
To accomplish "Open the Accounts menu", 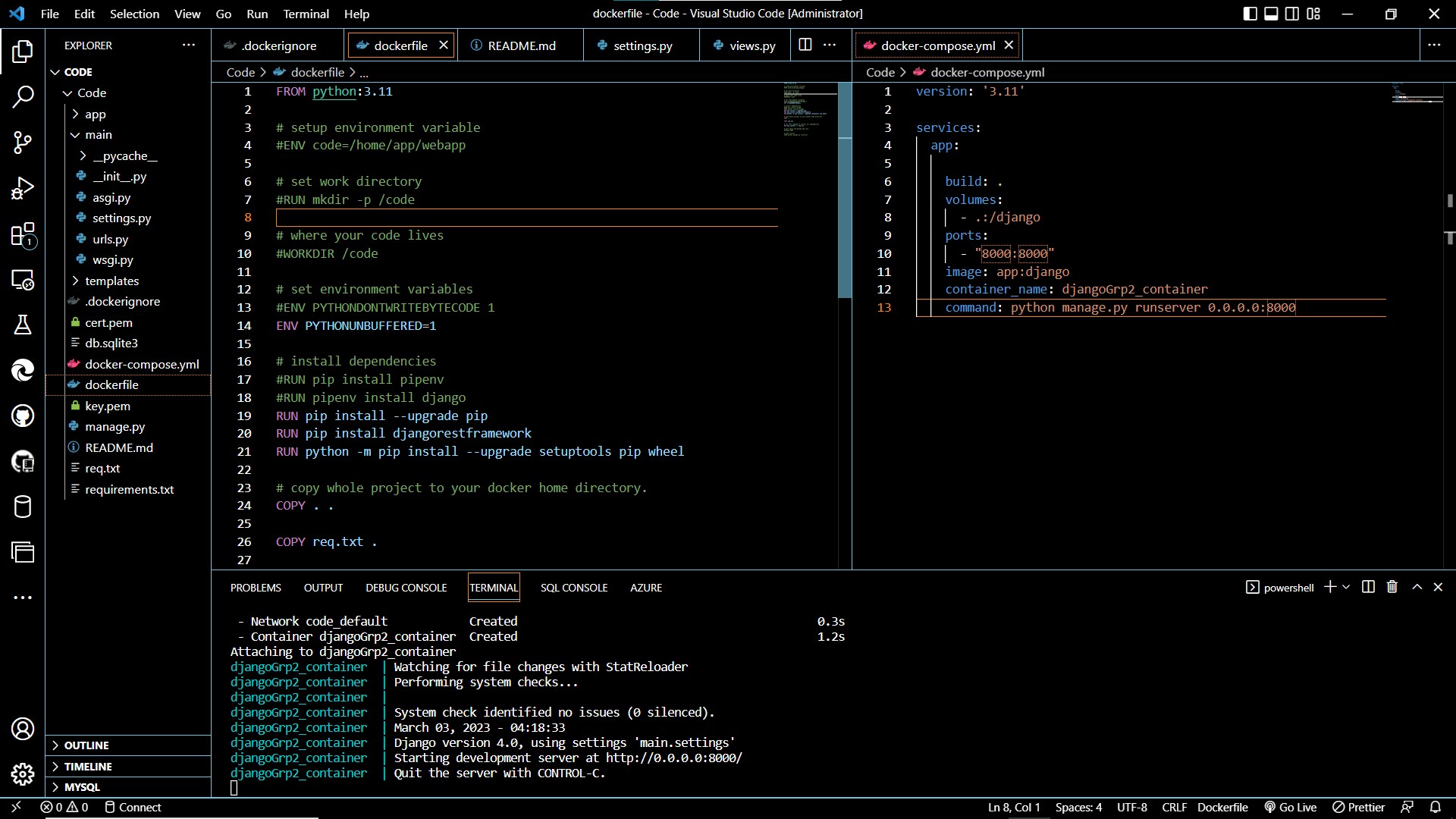I will (23, 729).
